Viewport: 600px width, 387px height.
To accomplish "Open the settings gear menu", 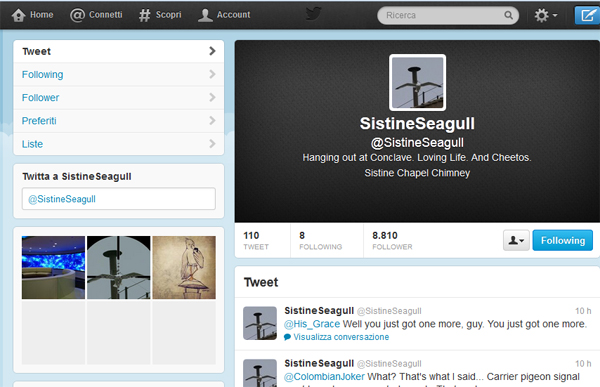I will (x=545, y=15).
